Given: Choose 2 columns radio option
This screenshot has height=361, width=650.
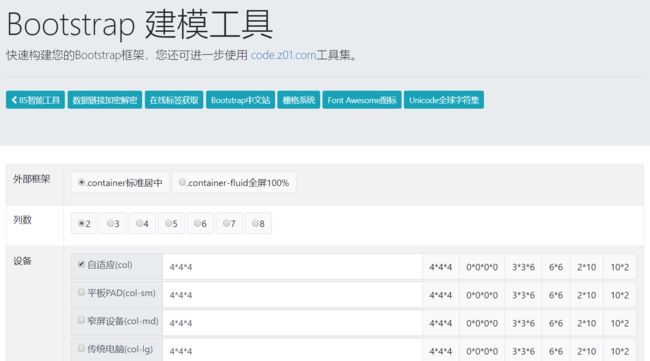Looking at the screenshot, I should click(82, 223).
